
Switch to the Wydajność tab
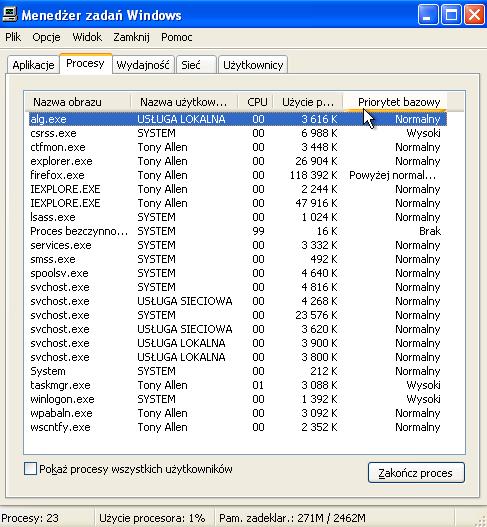point(143,65)
